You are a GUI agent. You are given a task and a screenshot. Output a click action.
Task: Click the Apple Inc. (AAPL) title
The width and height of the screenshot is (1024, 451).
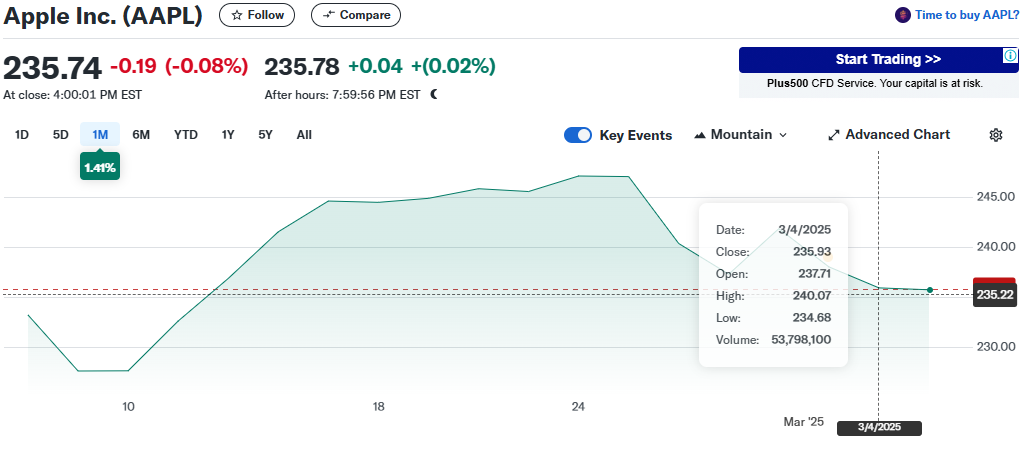pyautogui.click(x=103, y=16)
